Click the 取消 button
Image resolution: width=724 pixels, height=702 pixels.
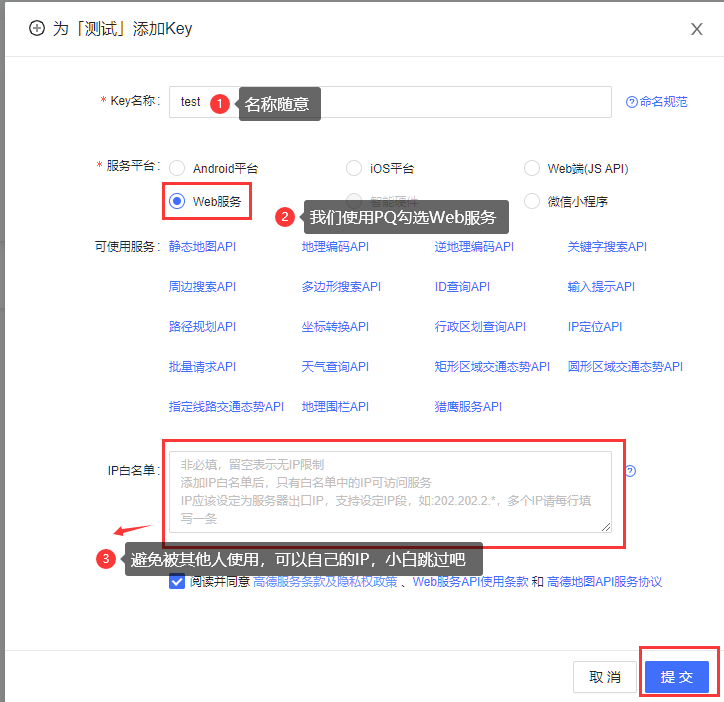click(x=605, y=677)
